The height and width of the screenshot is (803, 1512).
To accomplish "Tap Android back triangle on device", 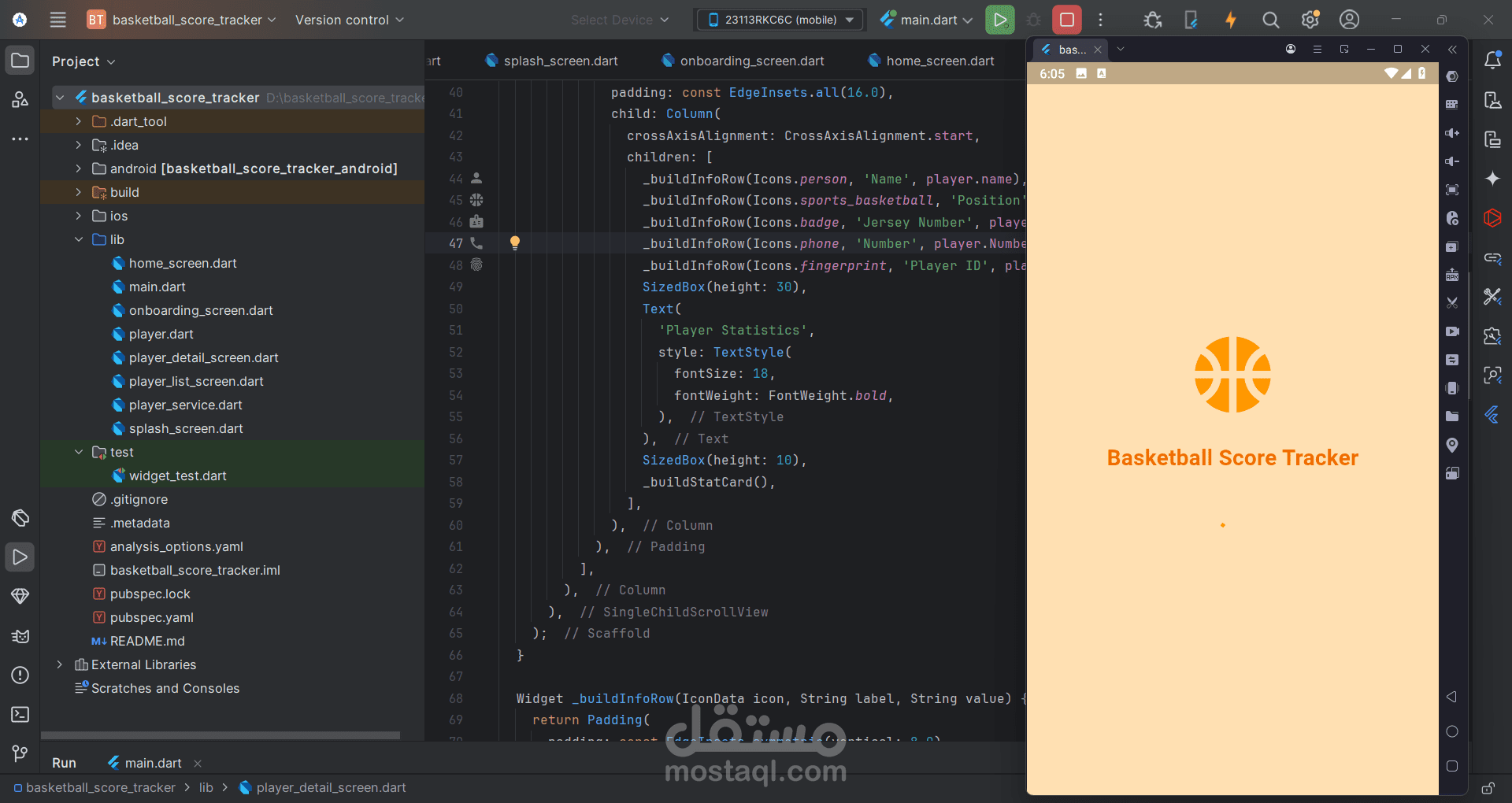I will pos(1452,697).
